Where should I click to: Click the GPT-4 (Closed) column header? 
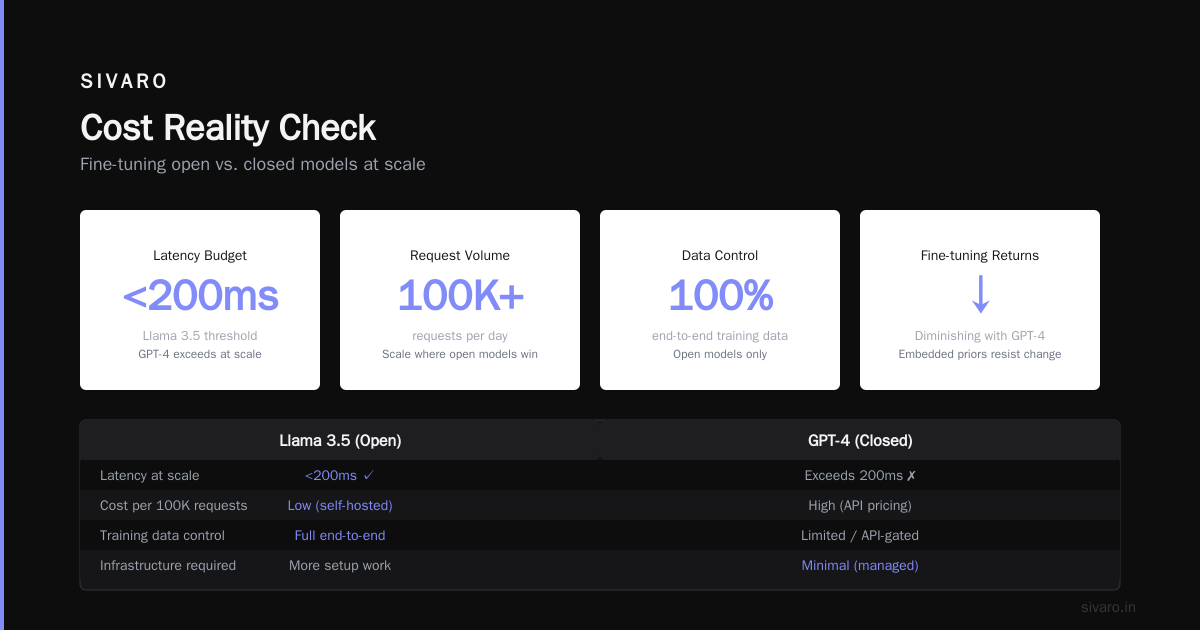pos(860,440)
